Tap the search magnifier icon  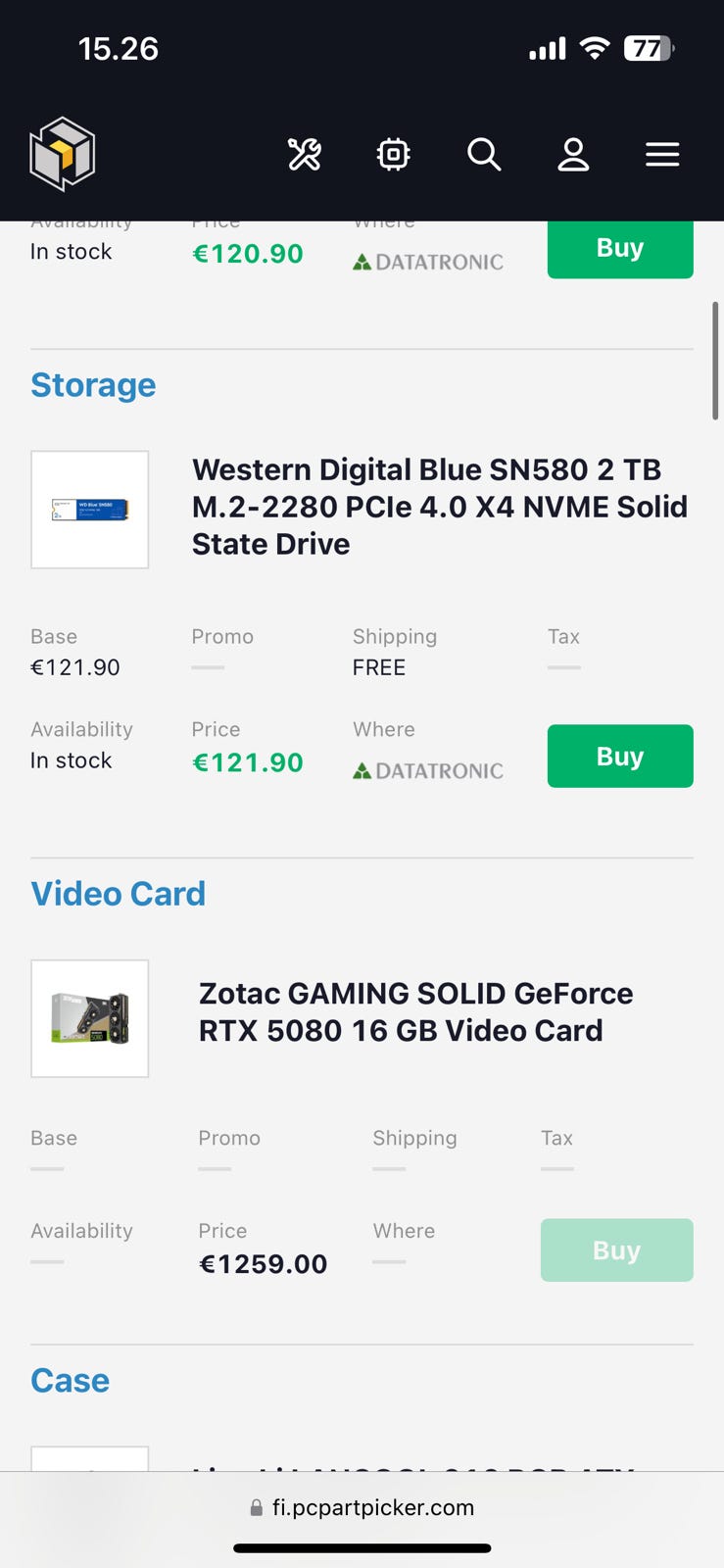tap(484, 154)
